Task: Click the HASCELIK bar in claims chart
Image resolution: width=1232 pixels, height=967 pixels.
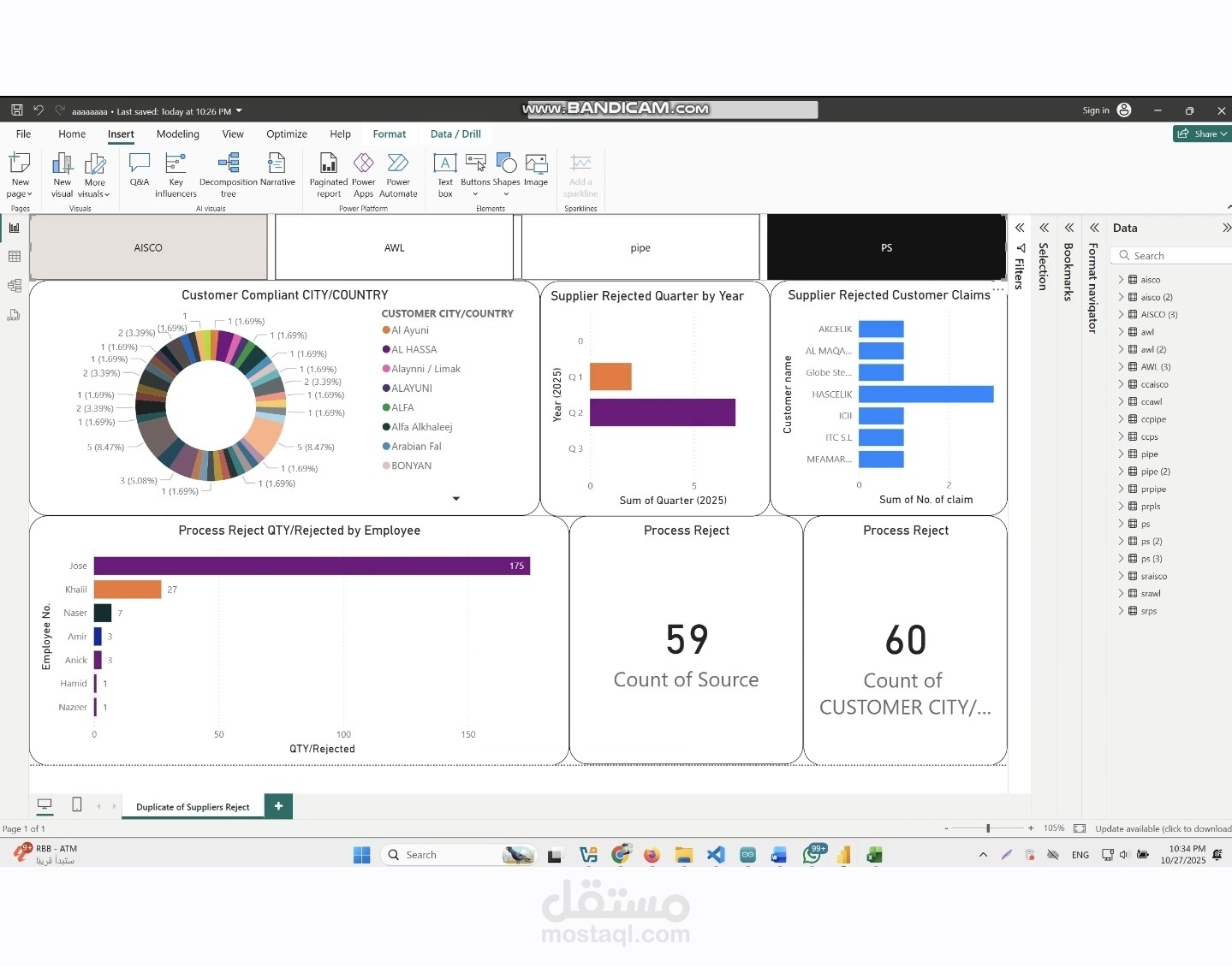Action: tap(925, 394)
